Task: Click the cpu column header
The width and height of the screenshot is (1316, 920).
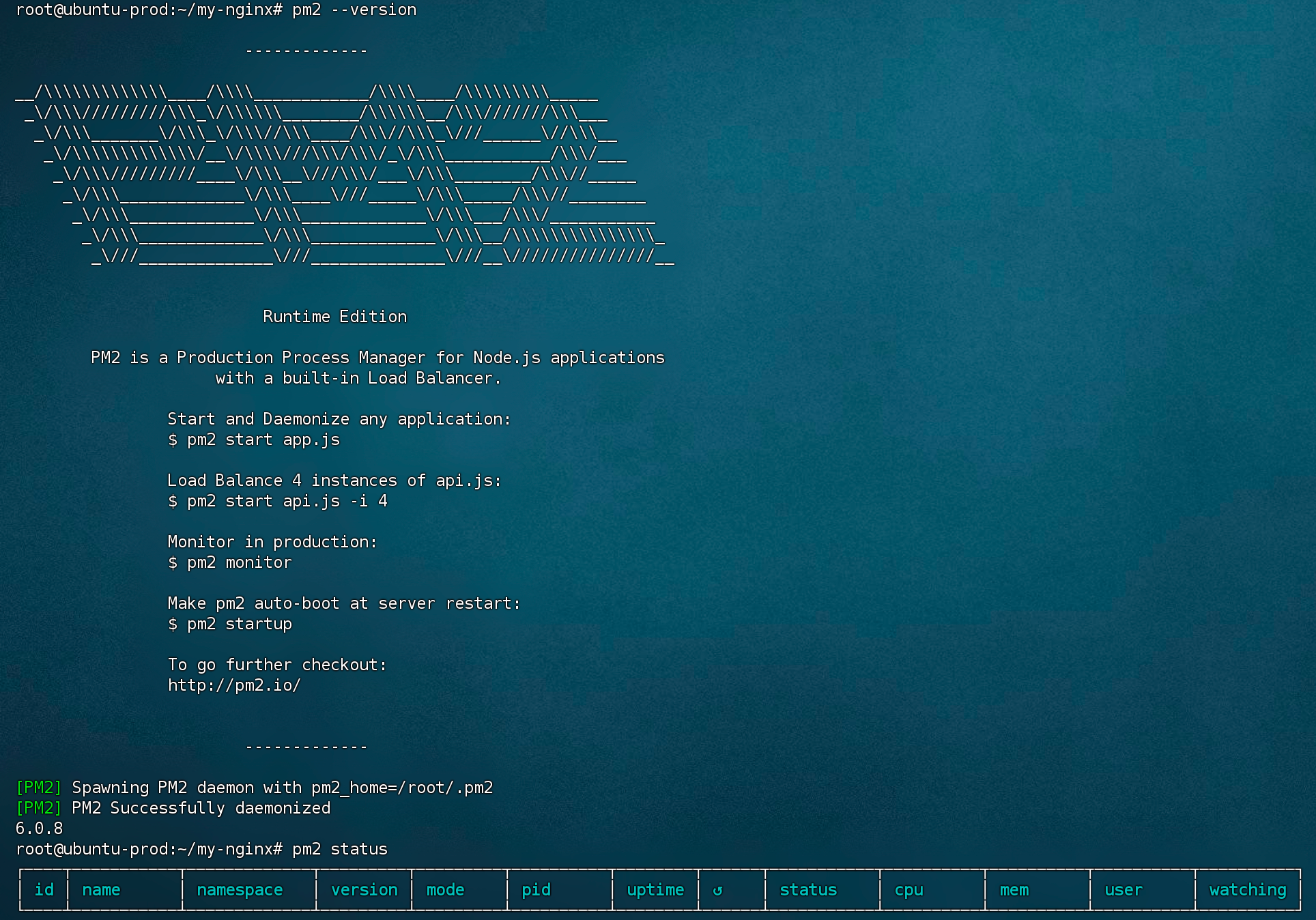Action: (x=909, y=890)
